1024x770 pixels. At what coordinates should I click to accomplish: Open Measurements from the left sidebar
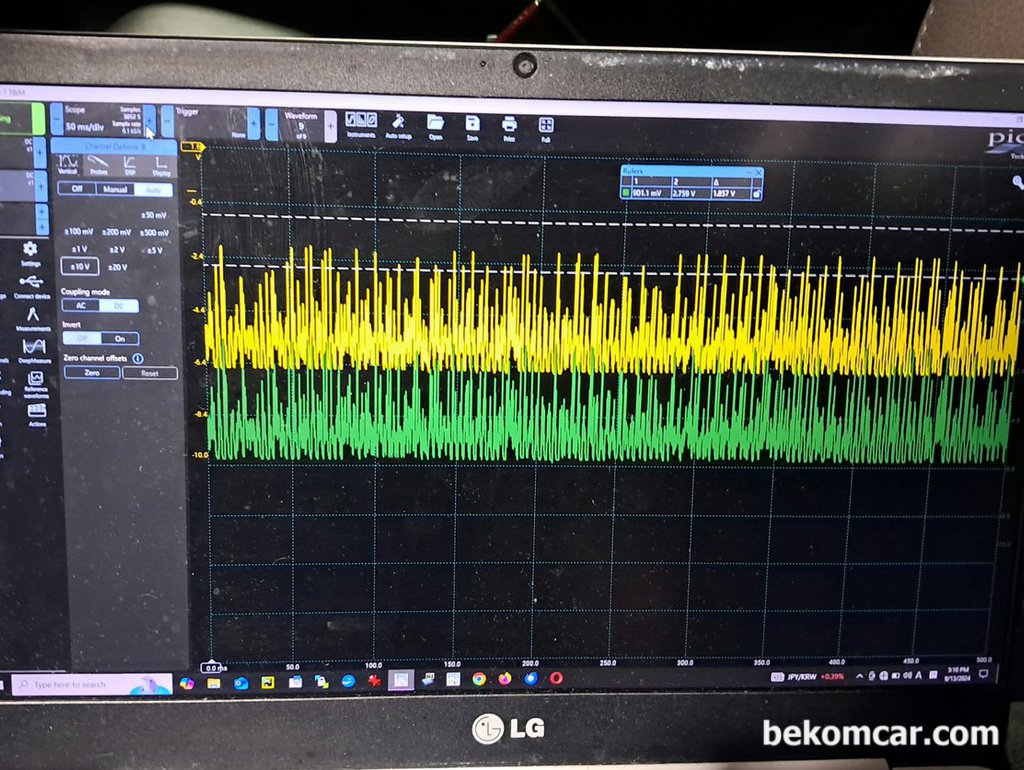32,317
